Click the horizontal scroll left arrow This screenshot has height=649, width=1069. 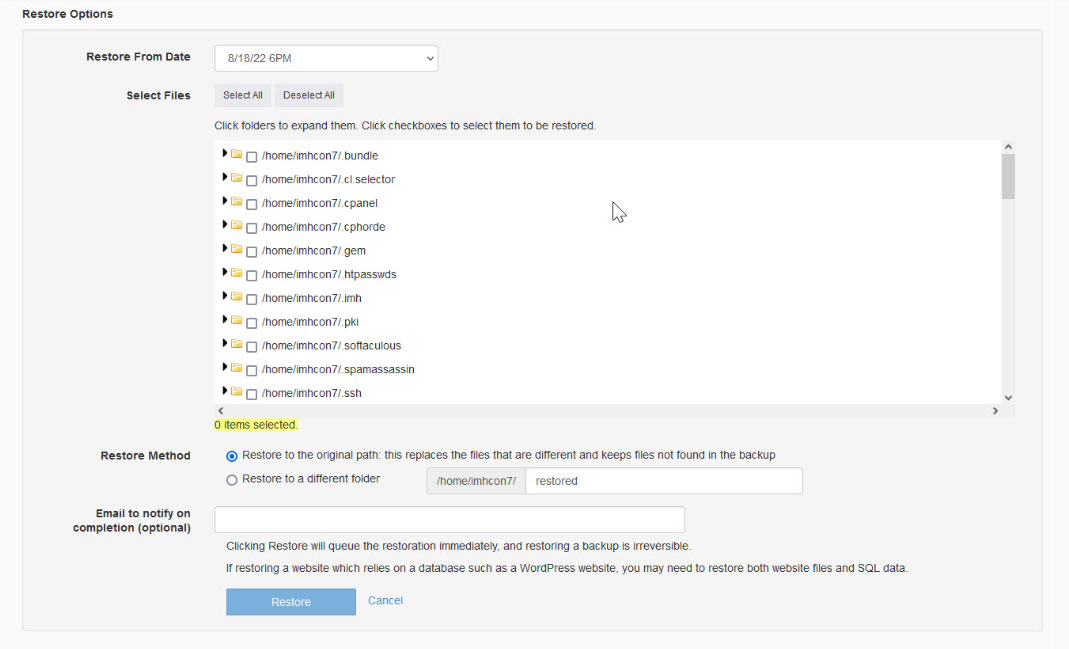(x=220, y=410)
